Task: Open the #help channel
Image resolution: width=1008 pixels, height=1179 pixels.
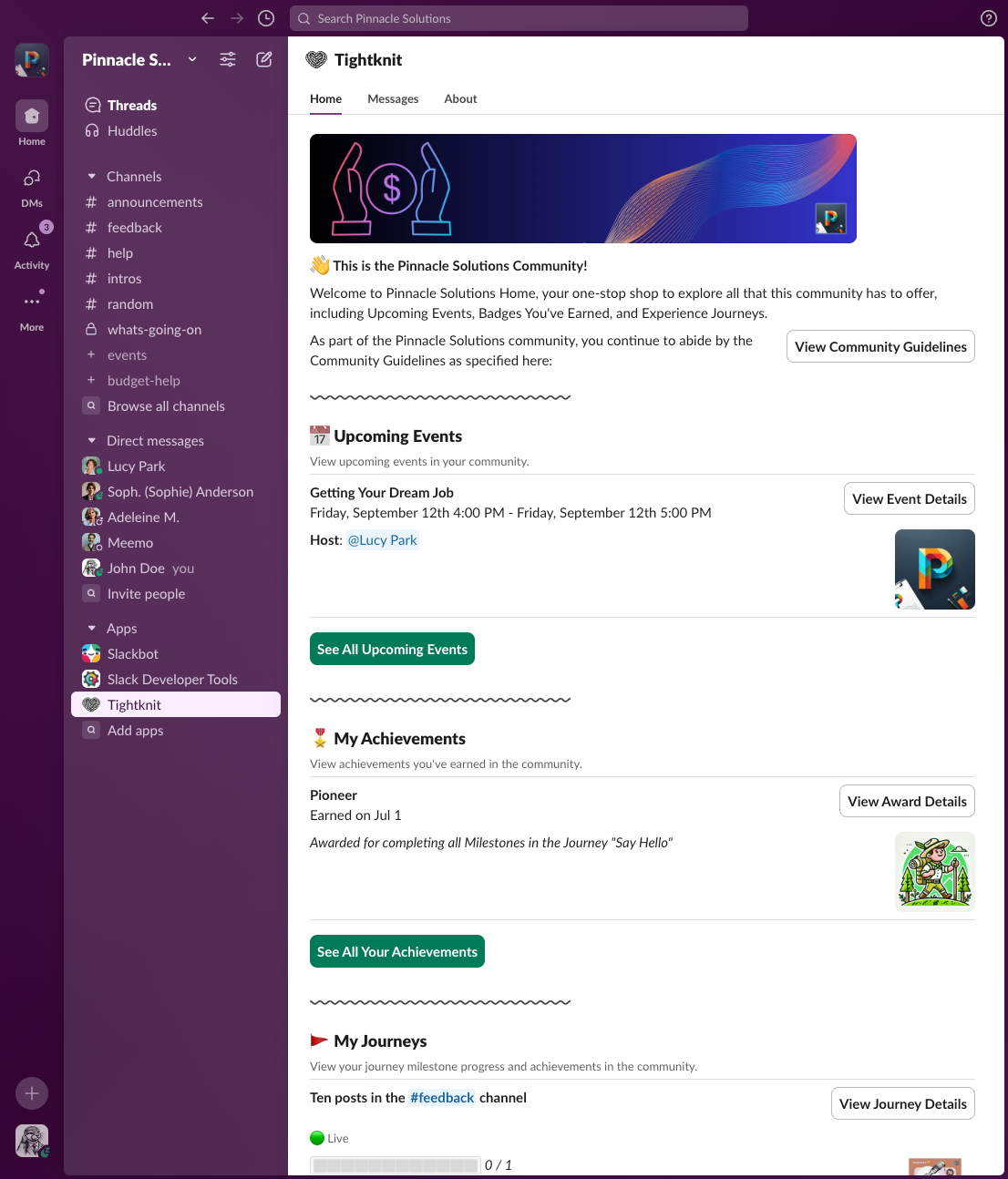Action: pos(176,253)
